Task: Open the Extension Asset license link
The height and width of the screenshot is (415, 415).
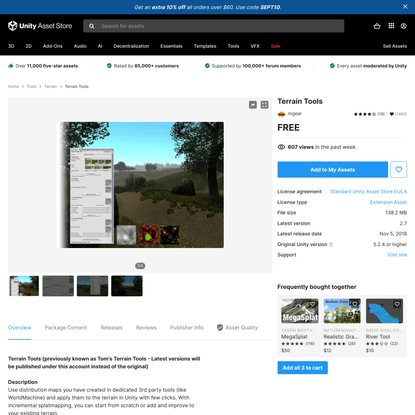Action: [388, 202]
